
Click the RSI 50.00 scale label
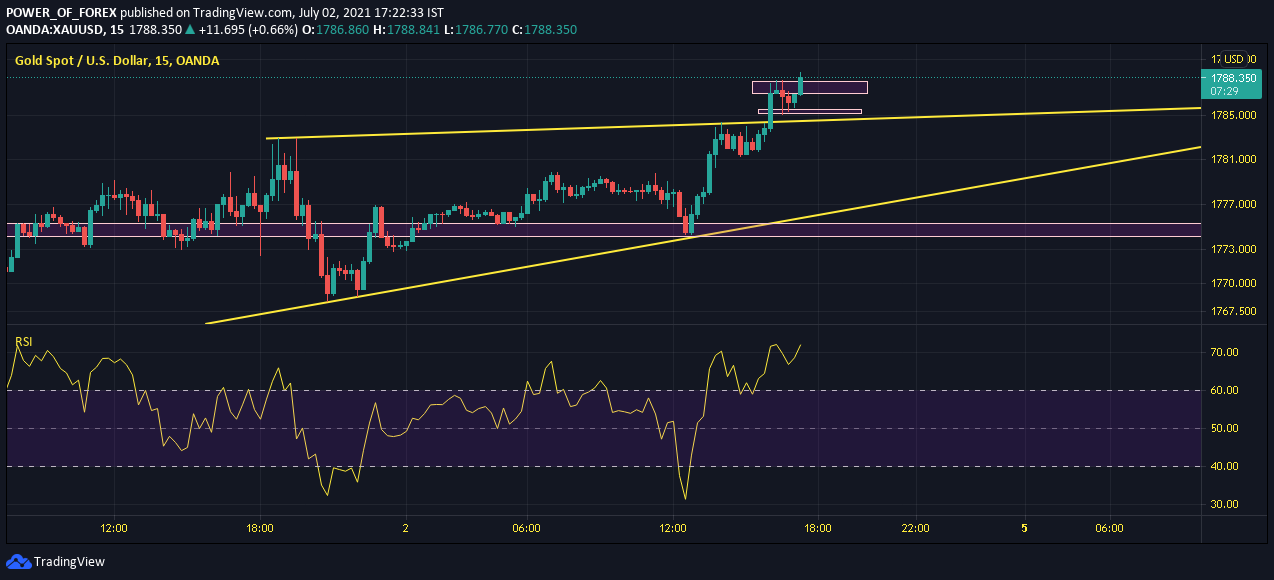1225,428
